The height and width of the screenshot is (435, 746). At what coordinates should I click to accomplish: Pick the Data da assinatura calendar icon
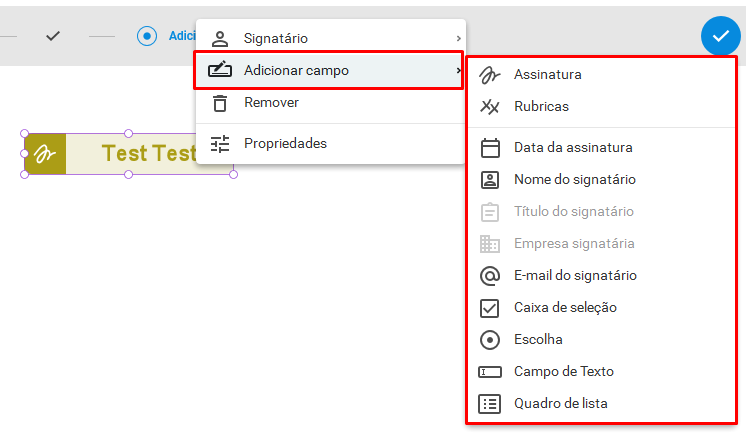coord(490,148)
